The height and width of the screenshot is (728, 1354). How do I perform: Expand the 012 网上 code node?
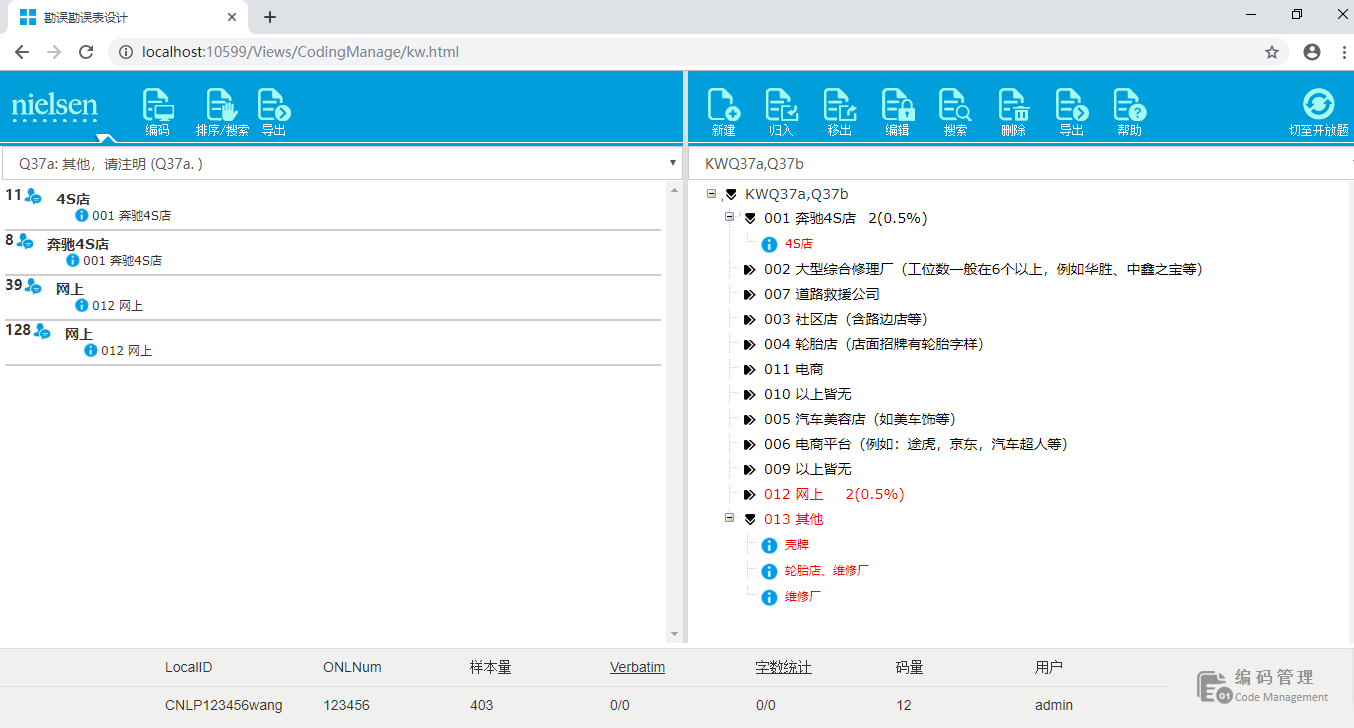[749, 495]
